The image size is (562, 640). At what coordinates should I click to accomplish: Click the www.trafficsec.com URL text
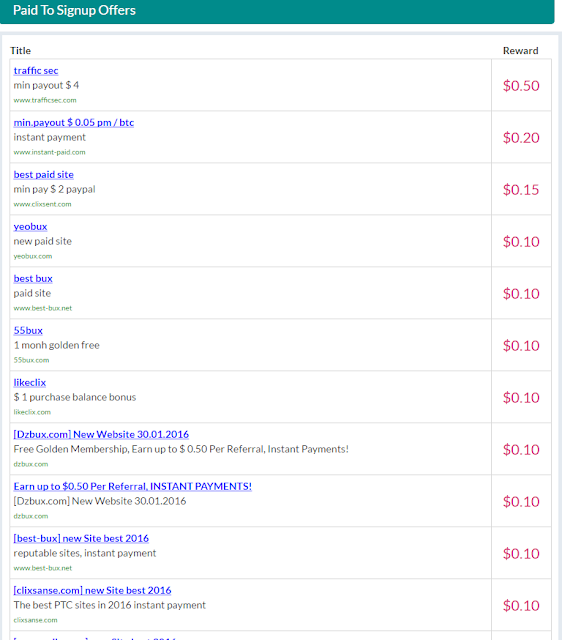point(45,100)
